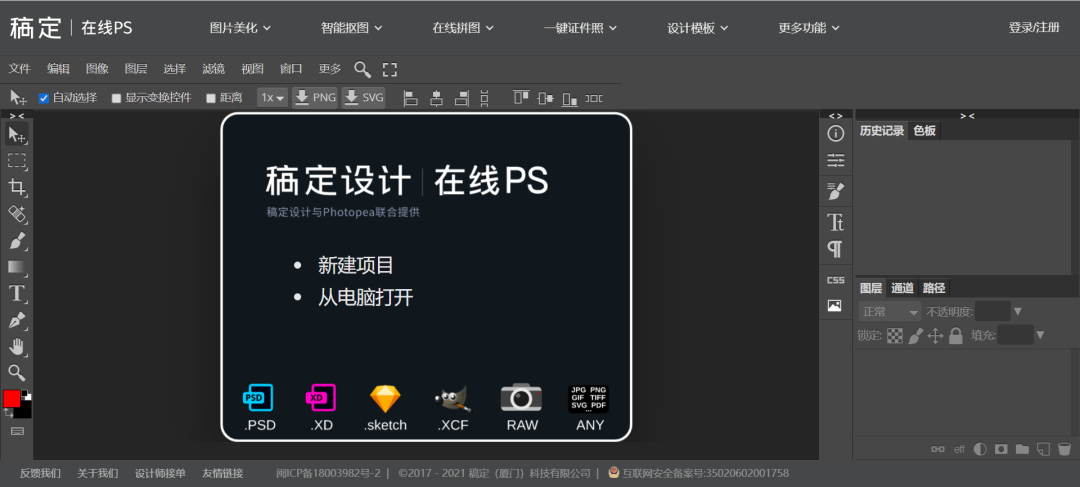The height and width of the screenshot is (487, 1080).
Task: Click 新建项目 on welcome screen
Action: [x=355, y=265]
